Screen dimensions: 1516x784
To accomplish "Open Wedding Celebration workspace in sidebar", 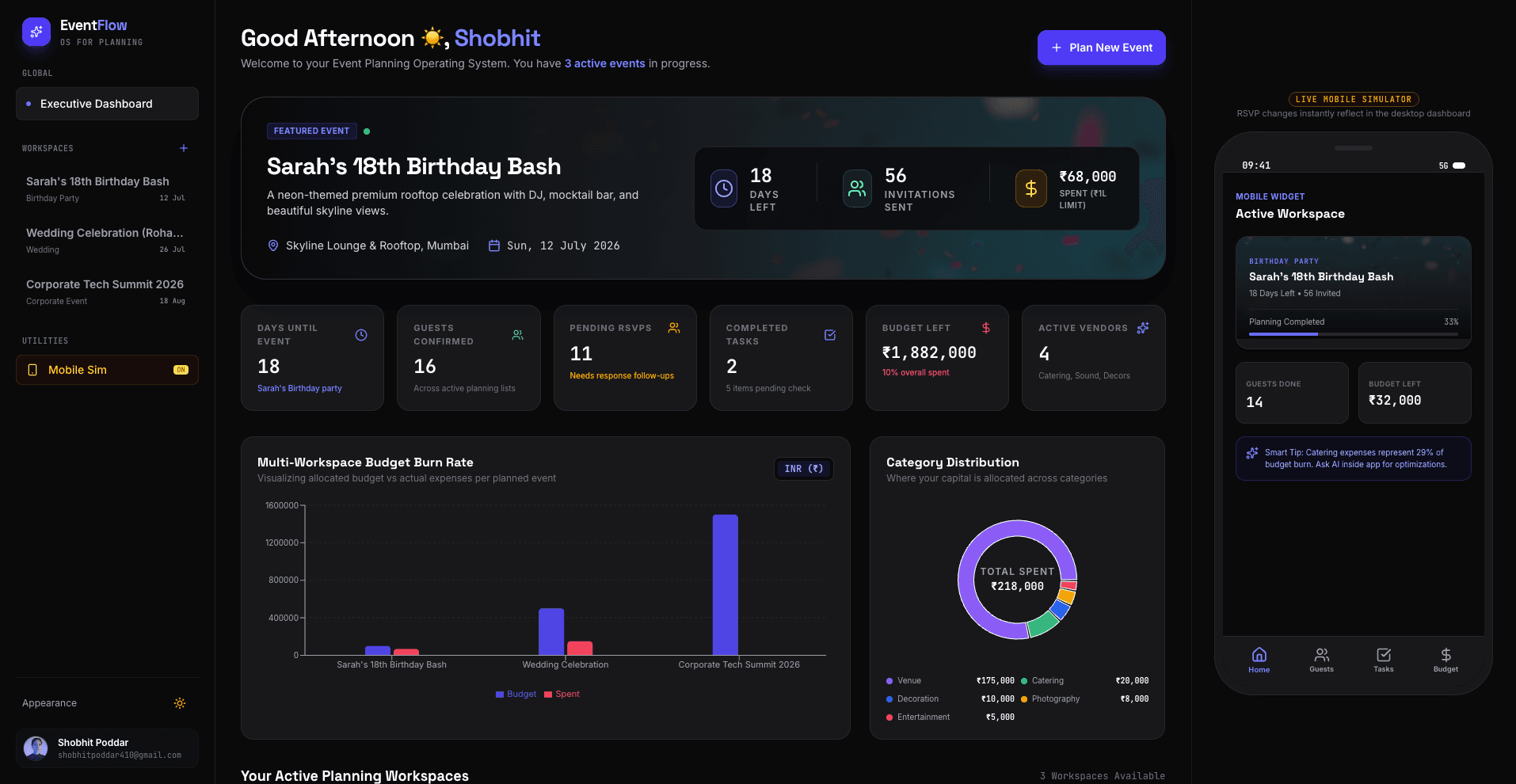I will coord(106,240).
